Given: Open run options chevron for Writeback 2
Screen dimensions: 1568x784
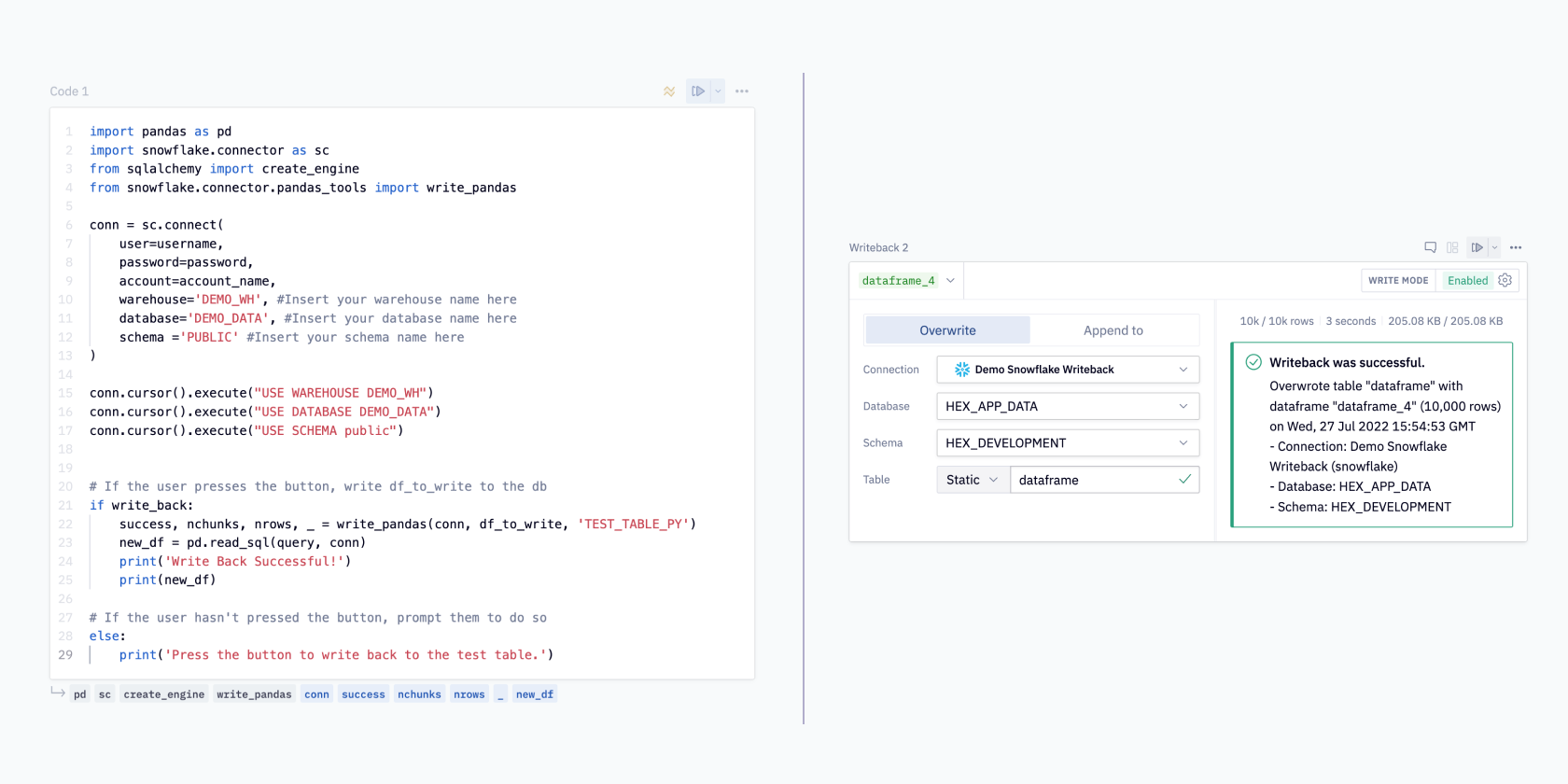Looking at the screenshot, I should coord(1494,247).
